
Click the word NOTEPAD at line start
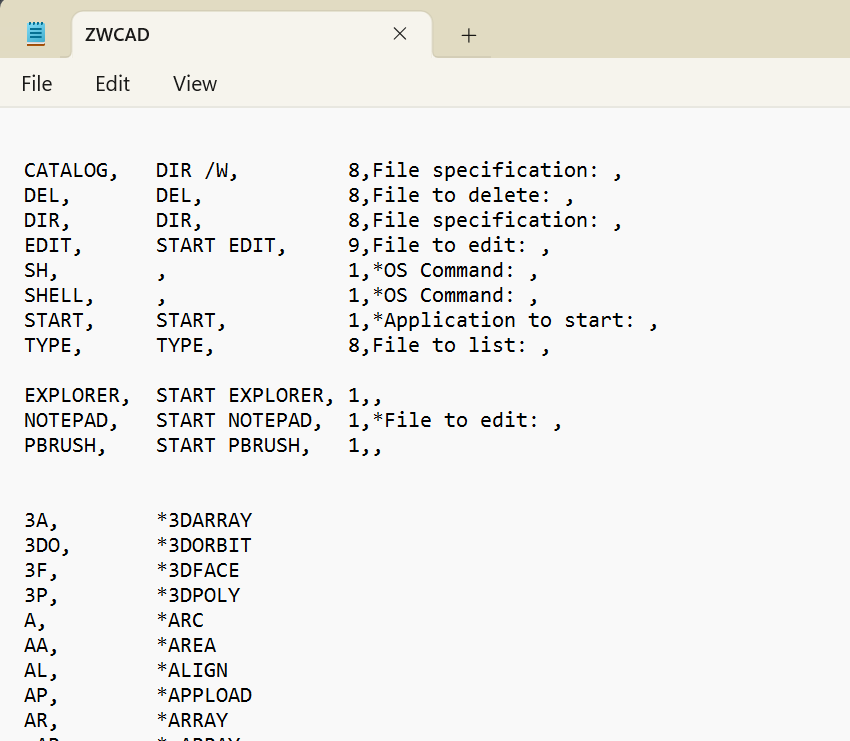coord(66,420)
